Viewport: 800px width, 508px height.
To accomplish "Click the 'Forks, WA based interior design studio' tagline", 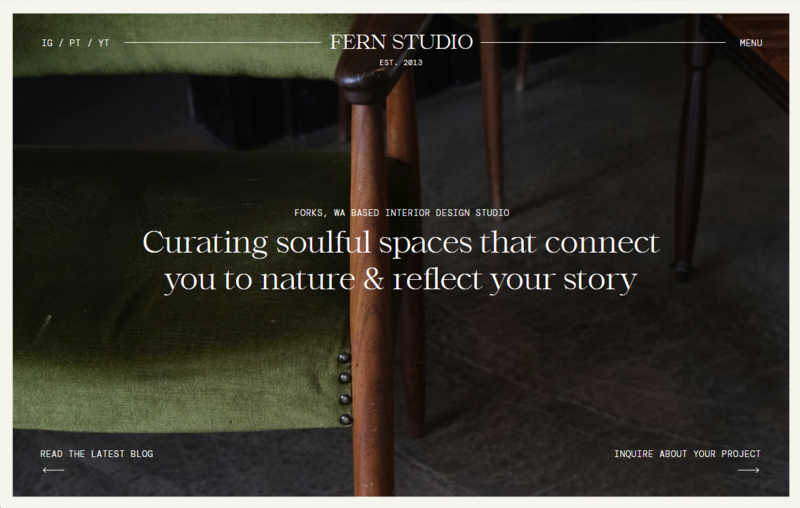I will [x=402, y=212].
